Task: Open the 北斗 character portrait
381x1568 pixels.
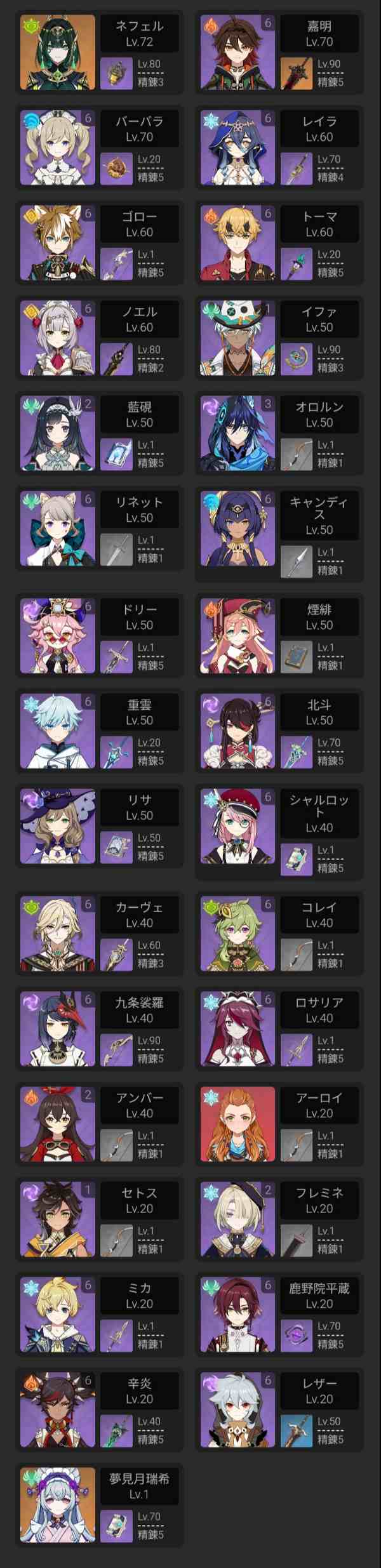Action: [238, 731]
